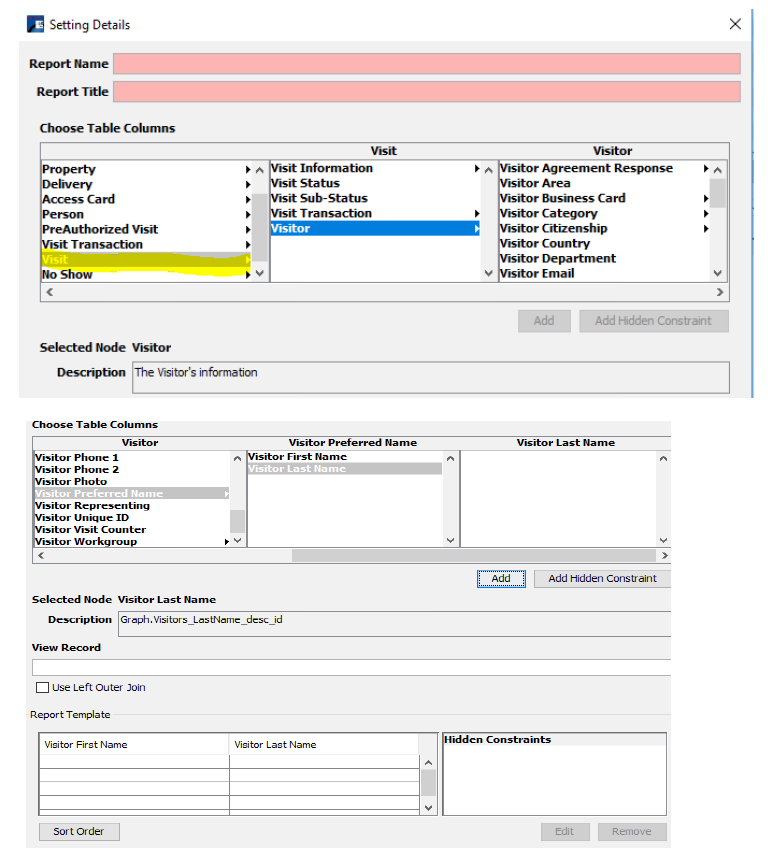Select Visitor Department item
768x855 pixels.
click(558, 258)
